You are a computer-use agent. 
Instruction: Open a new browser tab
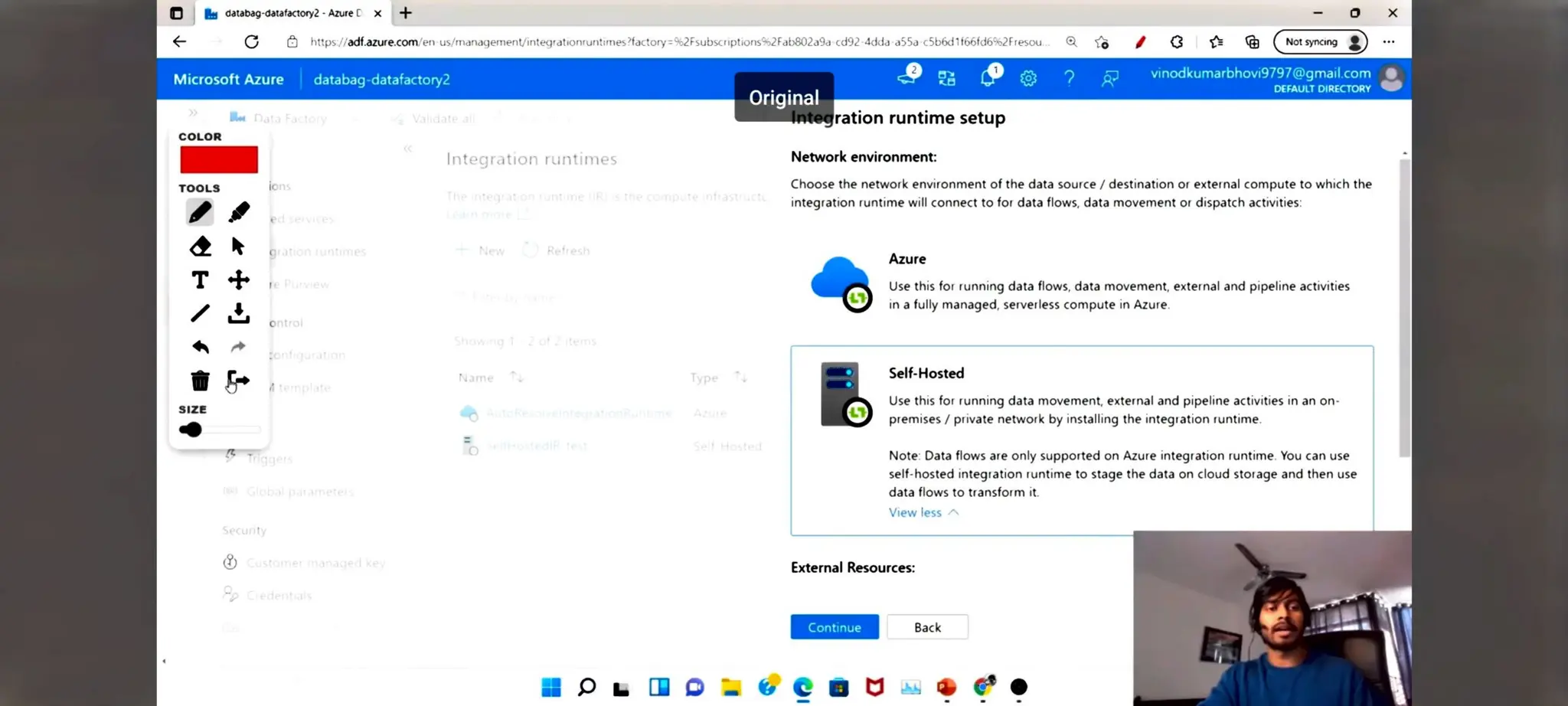point(406,12)
